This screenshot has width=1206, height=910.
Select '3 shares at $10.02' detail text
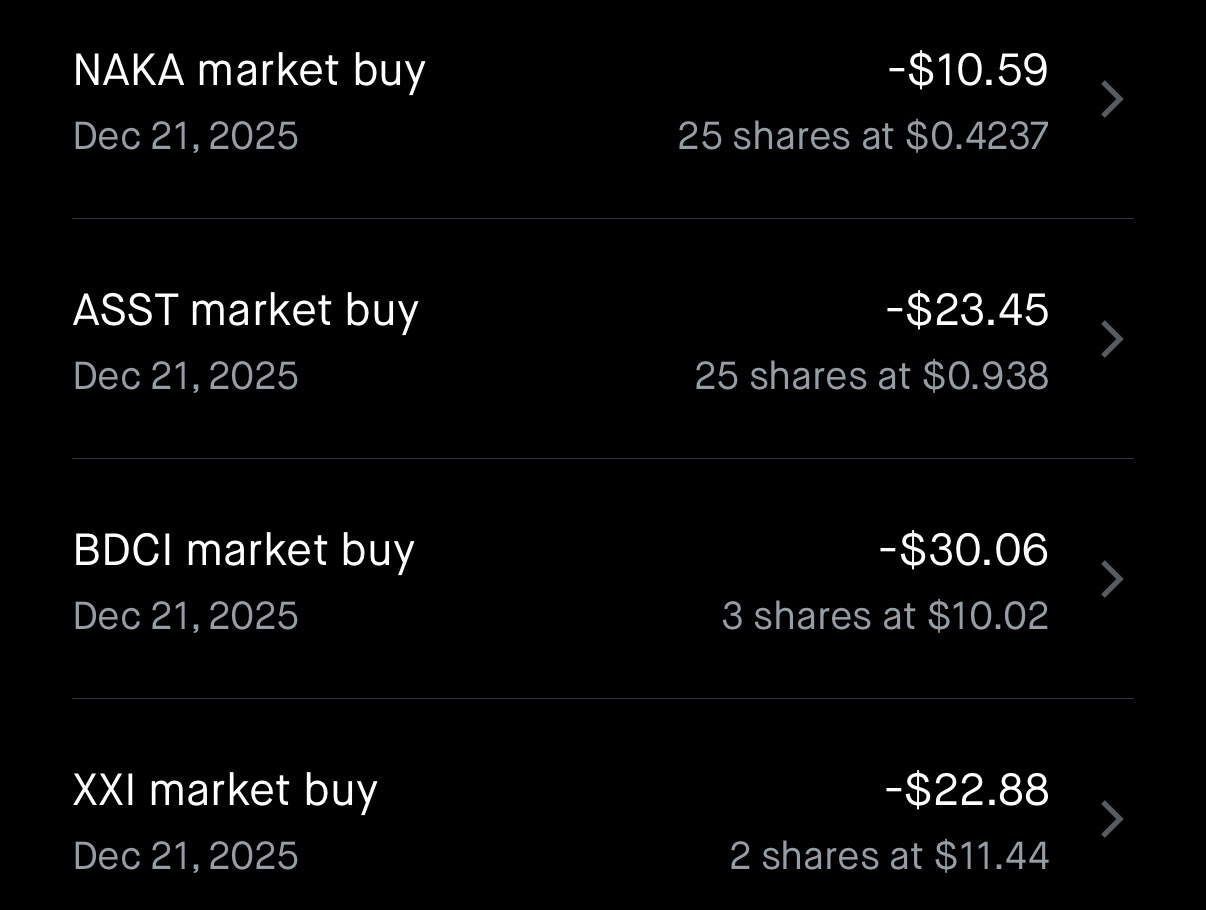click(x=884, y=616)
